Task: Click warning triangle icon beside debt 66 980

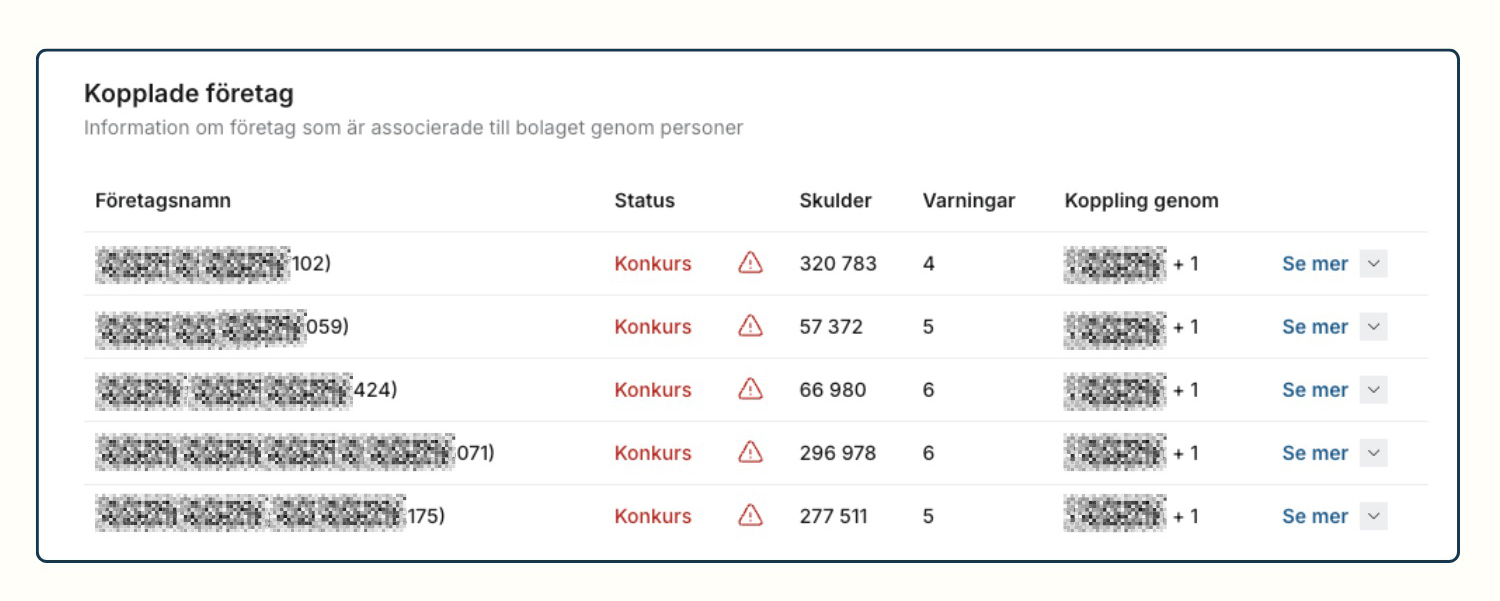Action: (x=750, y=389)
